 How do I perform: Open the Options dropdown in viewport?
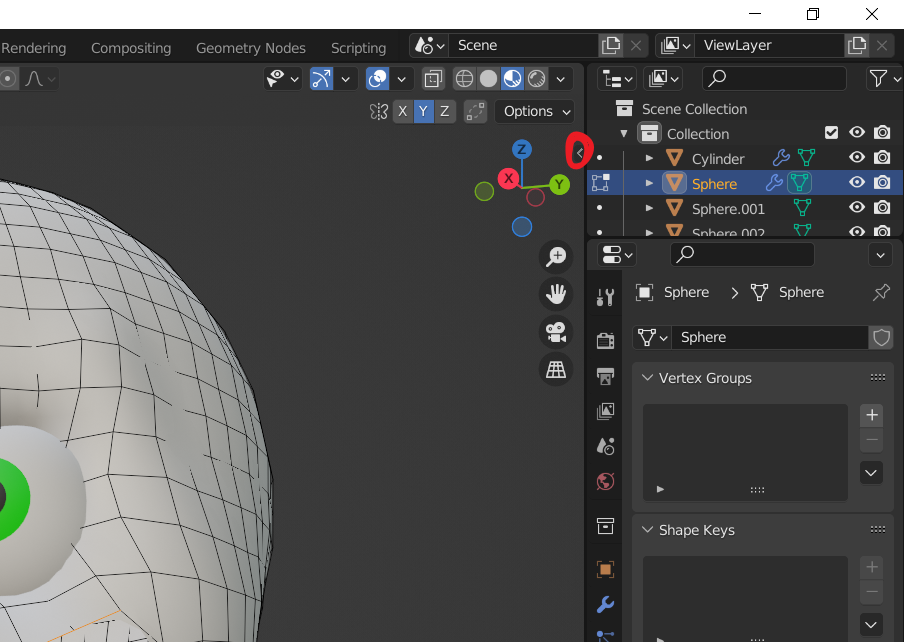coord(535,111)
